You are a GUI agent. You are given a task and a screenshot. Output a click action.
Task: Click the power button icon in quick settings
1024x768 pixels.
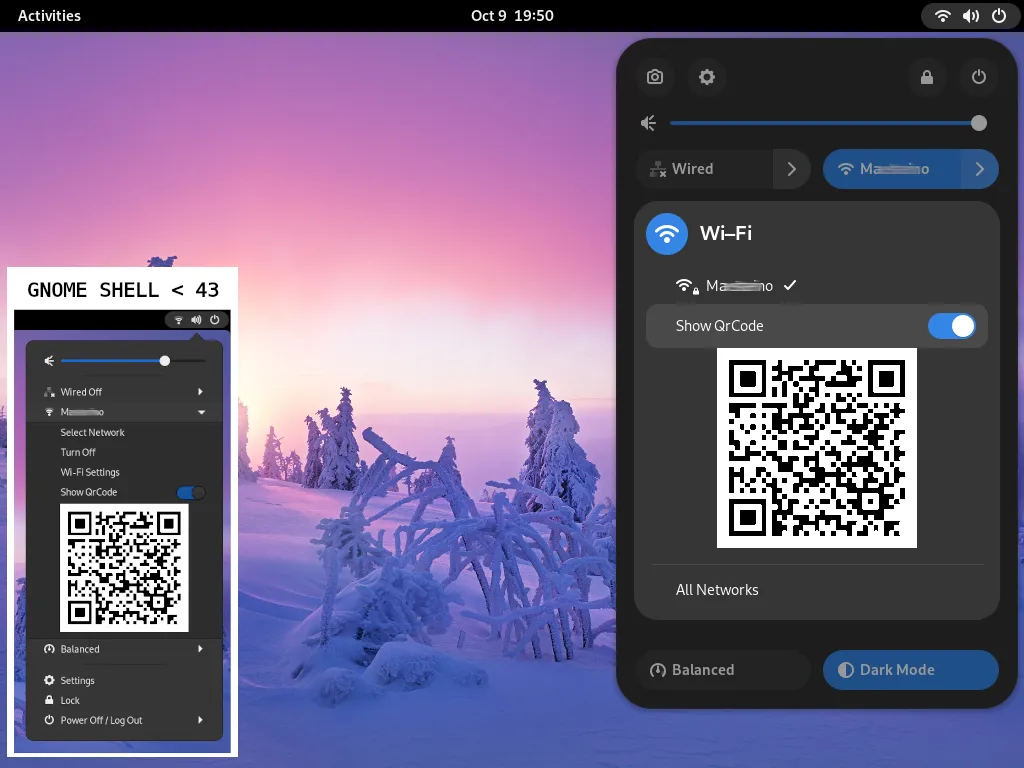coord(979,77)
